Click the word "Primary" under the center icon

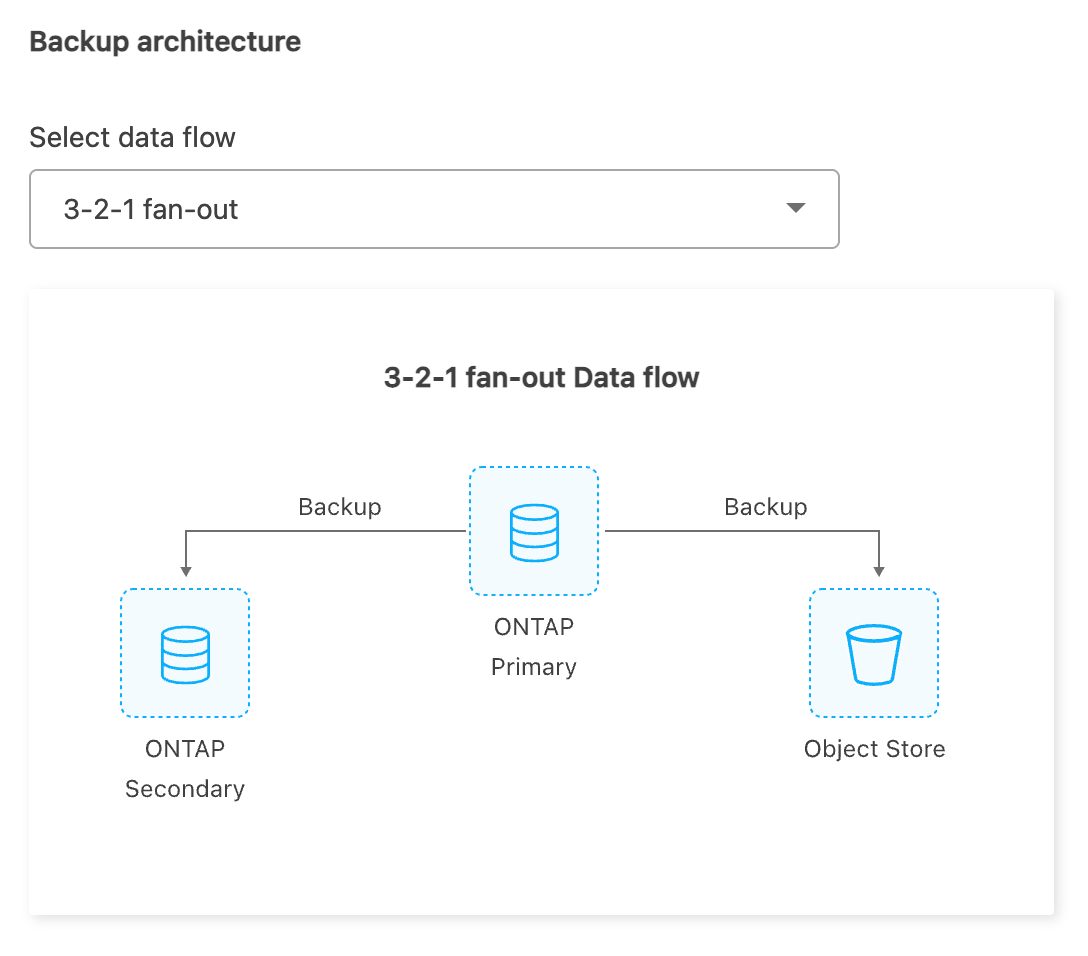(534, 667)
